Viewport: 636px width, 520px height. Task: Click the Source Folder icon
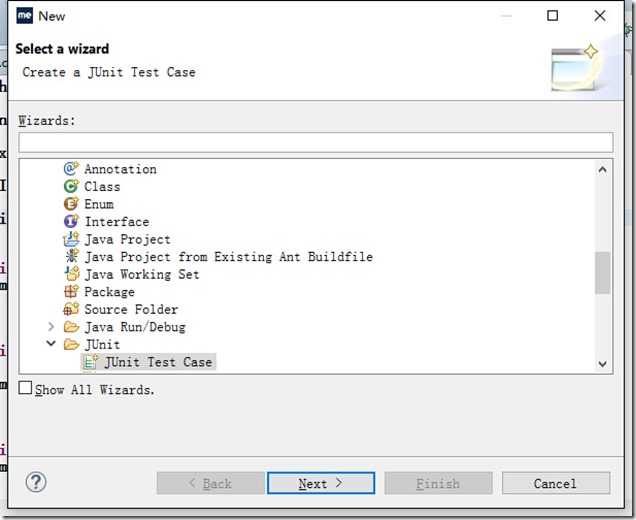(x=71, y=309)
